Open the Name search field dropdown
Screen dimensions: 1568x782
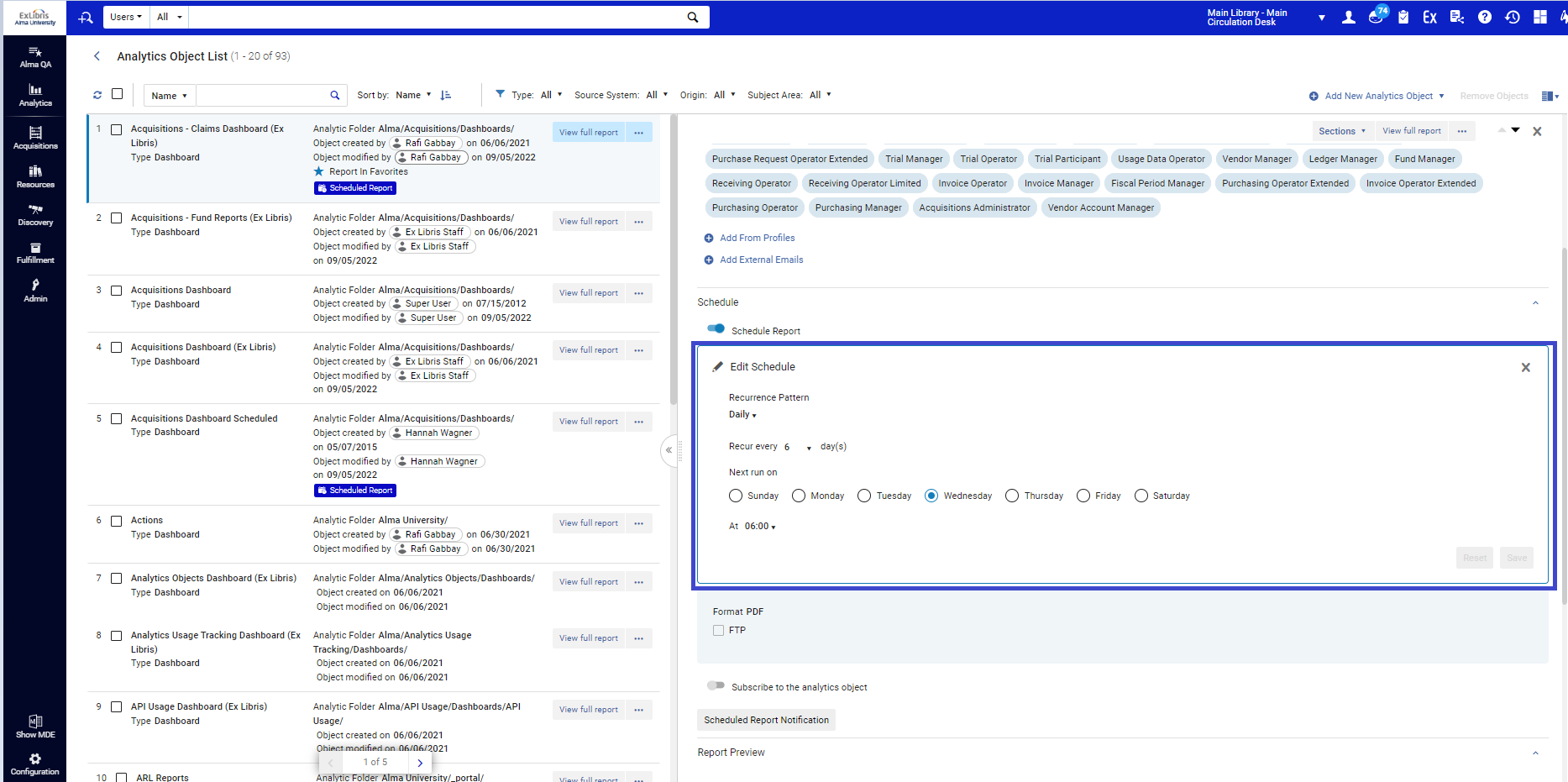170,96
